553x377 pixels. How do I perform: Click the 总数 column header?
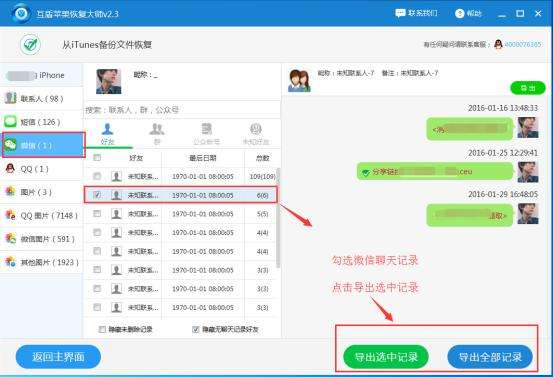click(x=262, y=158)
